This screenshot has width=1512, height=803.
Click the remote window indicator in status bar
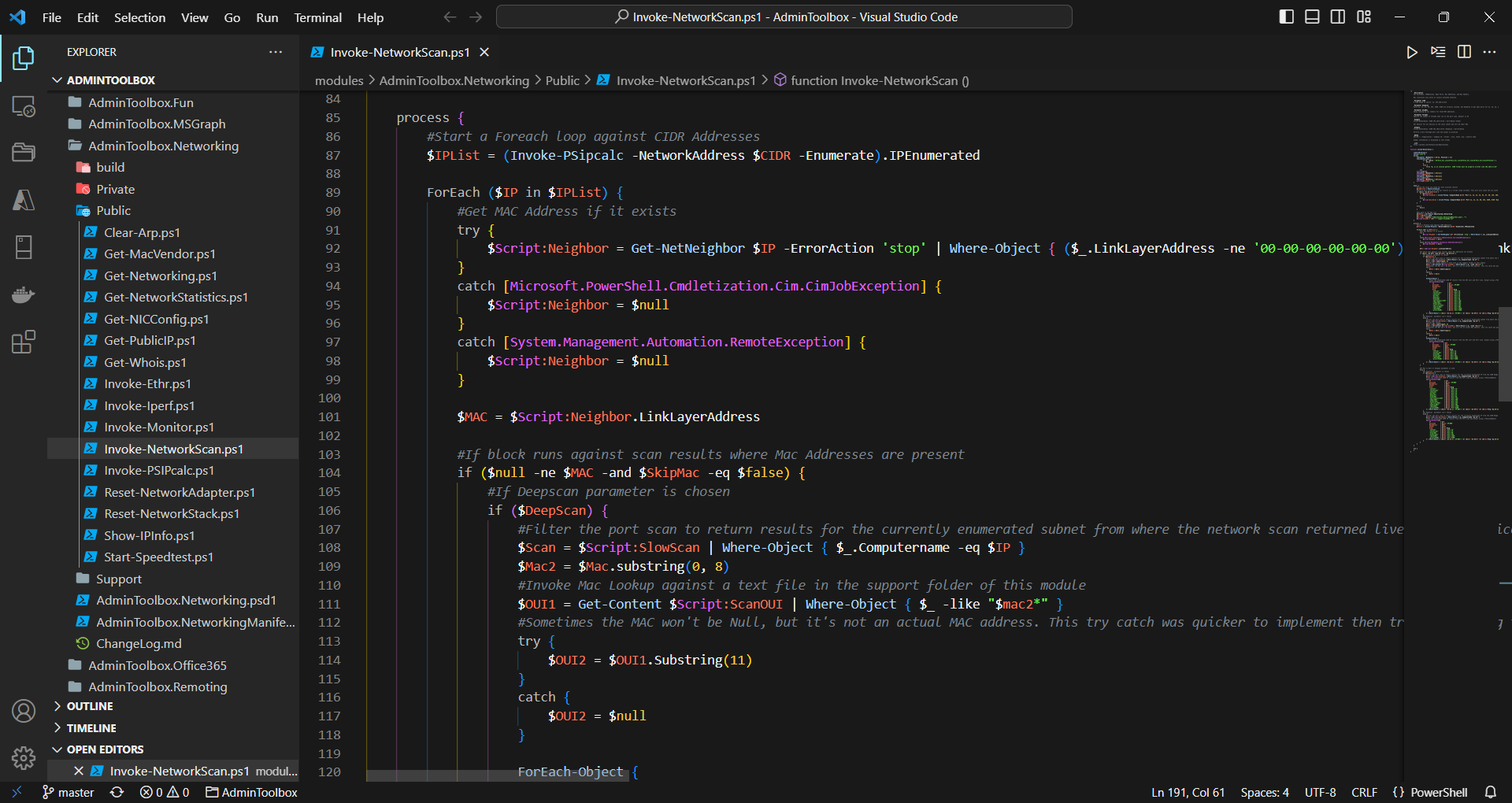[17, 792]
